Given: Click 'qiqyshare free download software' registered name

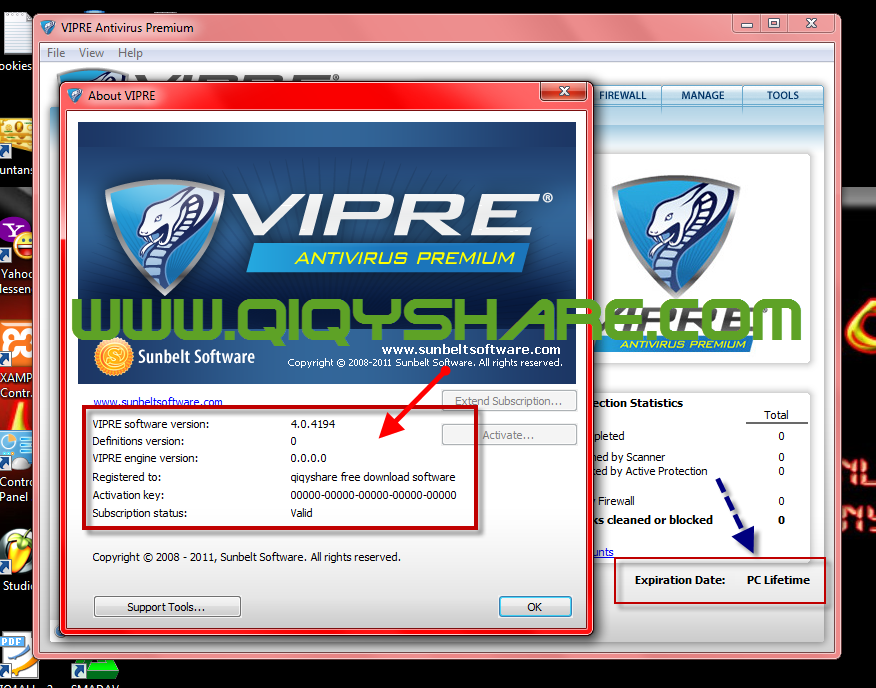Looking at the screenshot, I should click(373, 477).
